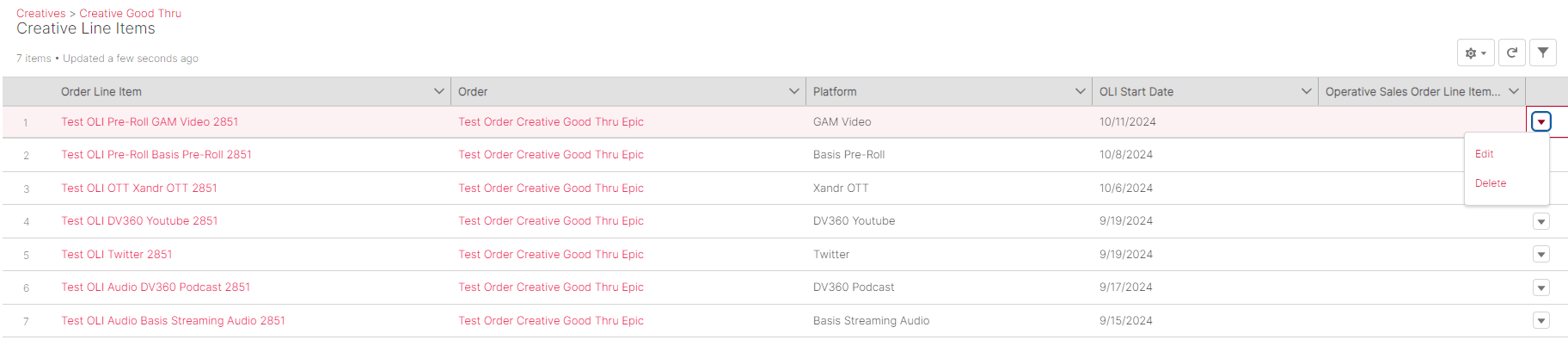Click the refresh list icon
The height and width of the screenshot is (346, 1568).
click(1511, 53)
